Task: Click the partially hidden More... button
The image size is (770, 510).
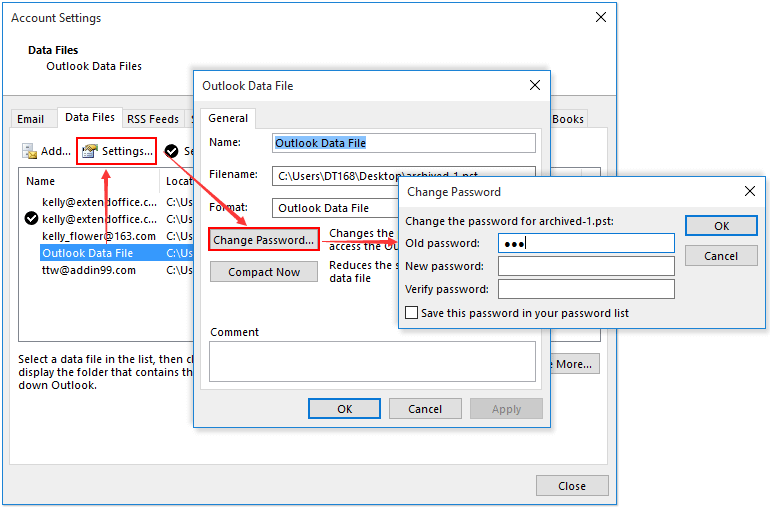Action: (575, 364)
